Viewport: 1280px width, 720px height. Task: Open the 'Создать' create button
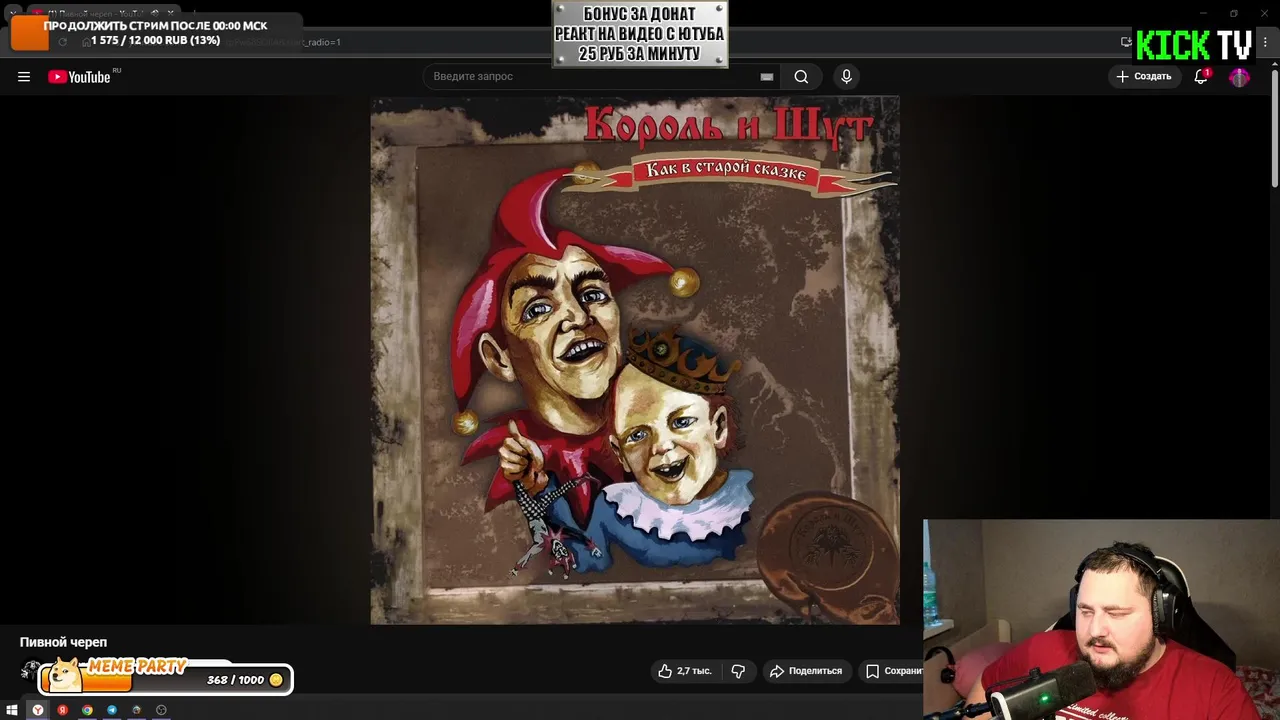click(x=1143, y=76)
